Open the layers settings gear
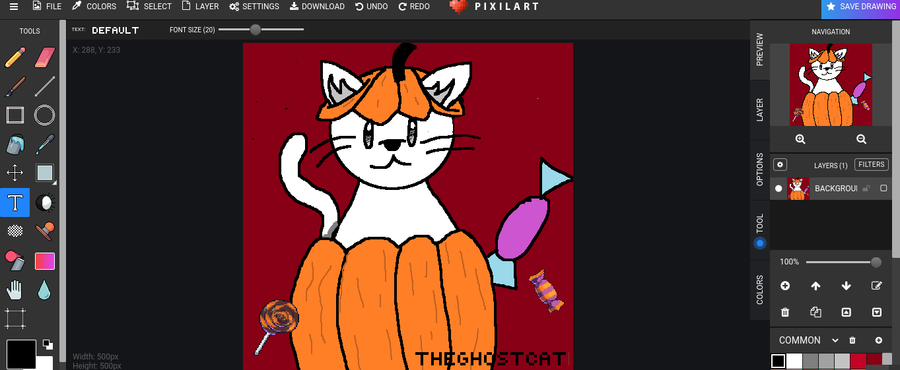Image resolution: width=900 pixels, height=370 pixels. 779,165
